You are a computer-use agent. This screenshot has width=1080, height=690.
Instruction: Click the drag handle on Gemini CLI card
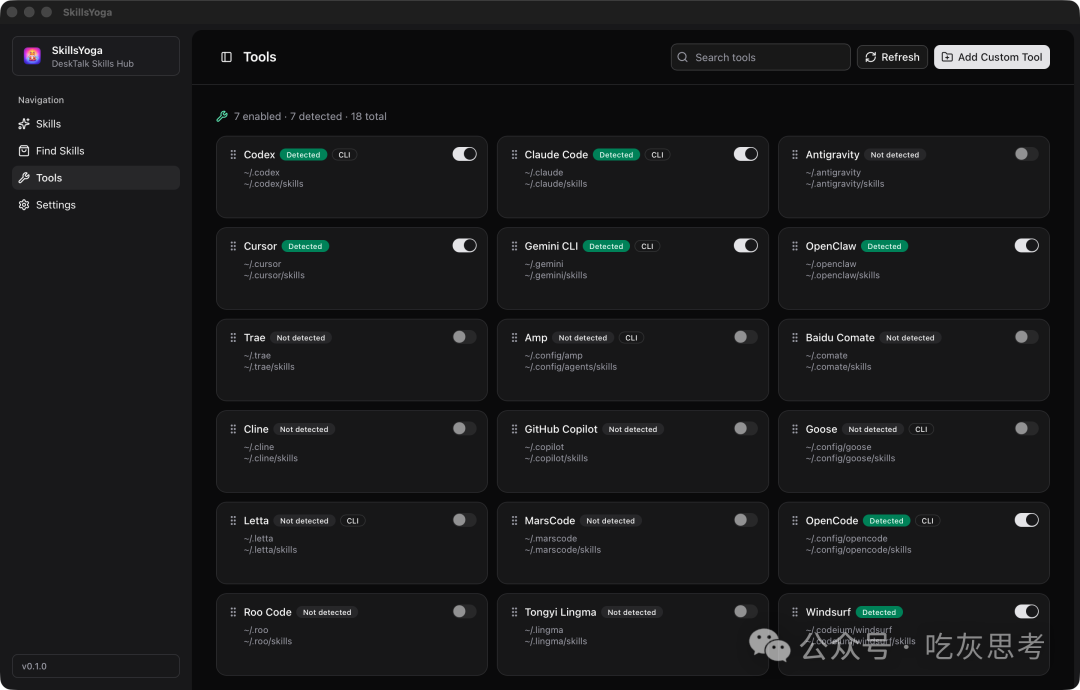(514, 246)
